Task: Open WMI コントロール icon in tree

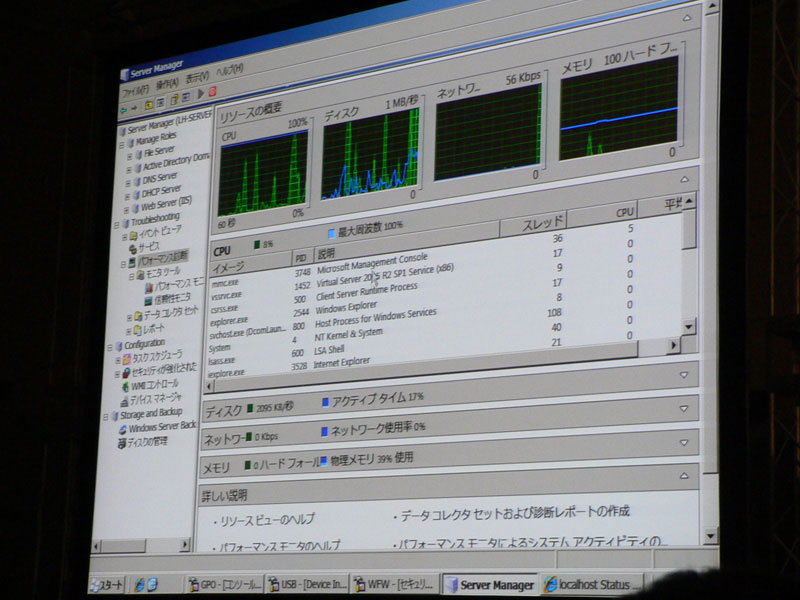Action: [x=125, y=387]
